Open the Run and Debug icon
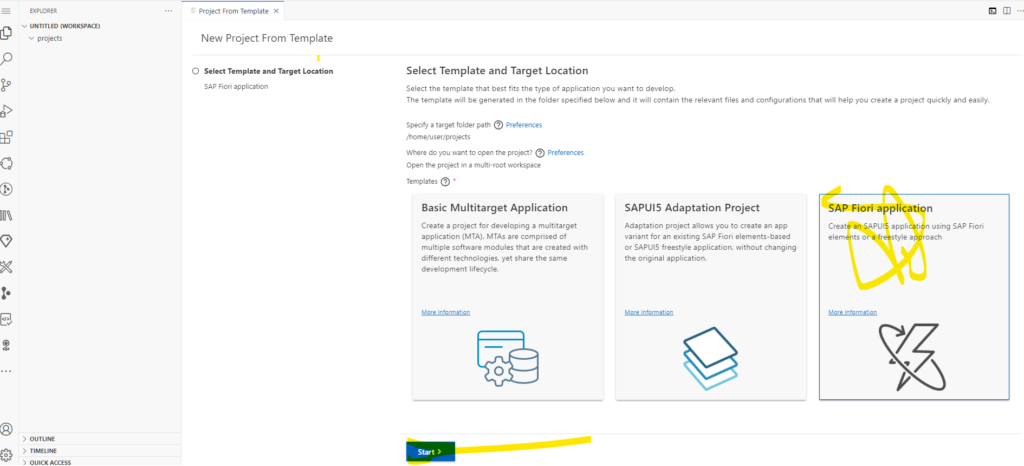The width and height of the screenshot is (1024, 466). pos(7,111)
